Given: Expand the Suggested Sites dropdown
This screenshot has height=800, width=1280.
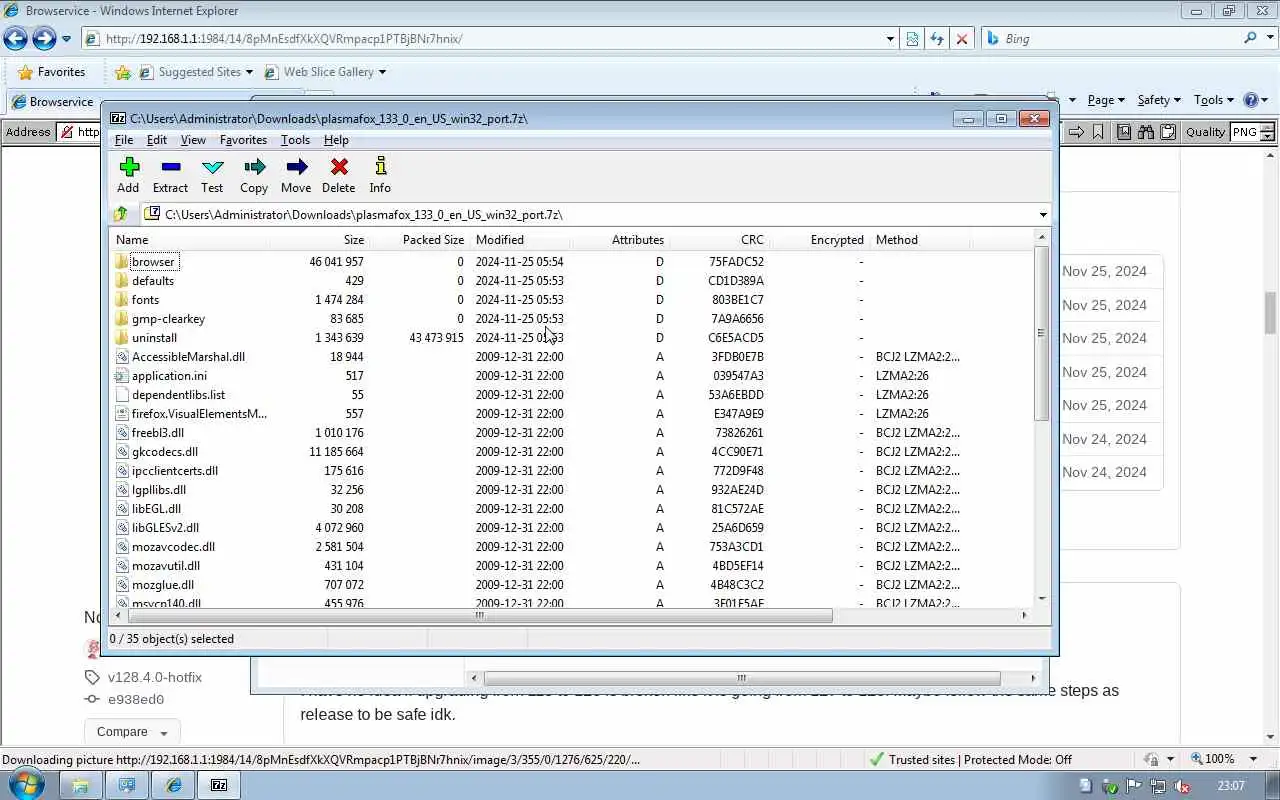Looking at the screenshot, I should click(x=249, y=72).
